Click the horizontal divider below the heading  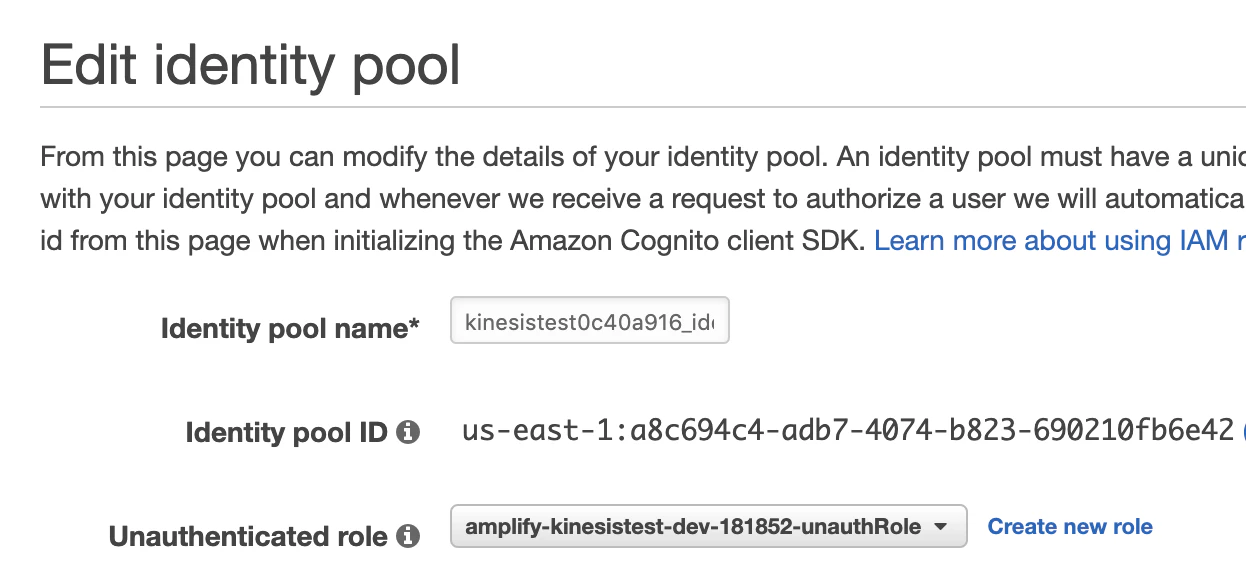[640, 107]
